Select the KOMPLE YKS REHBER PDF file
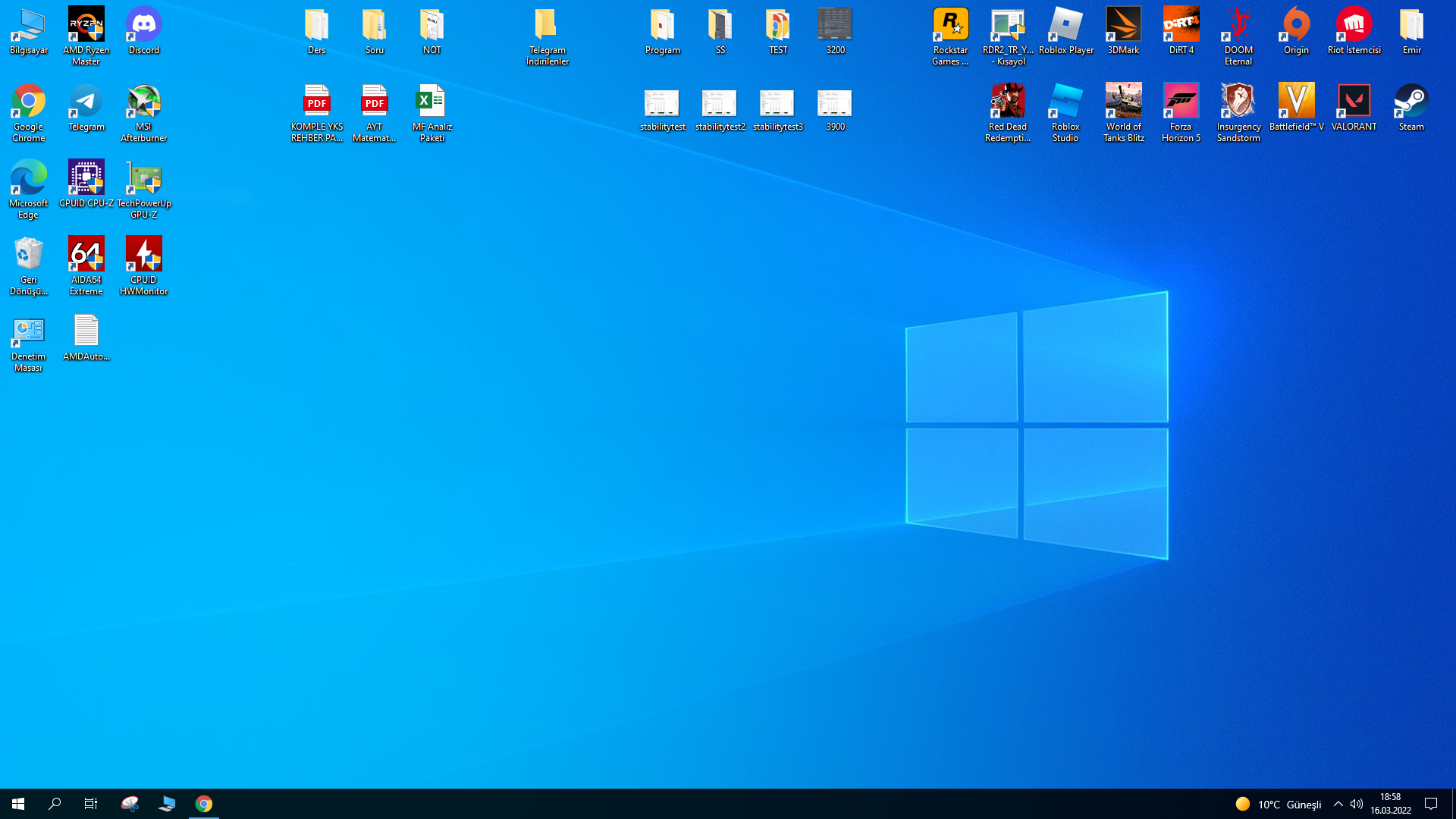 coord(317,113)
